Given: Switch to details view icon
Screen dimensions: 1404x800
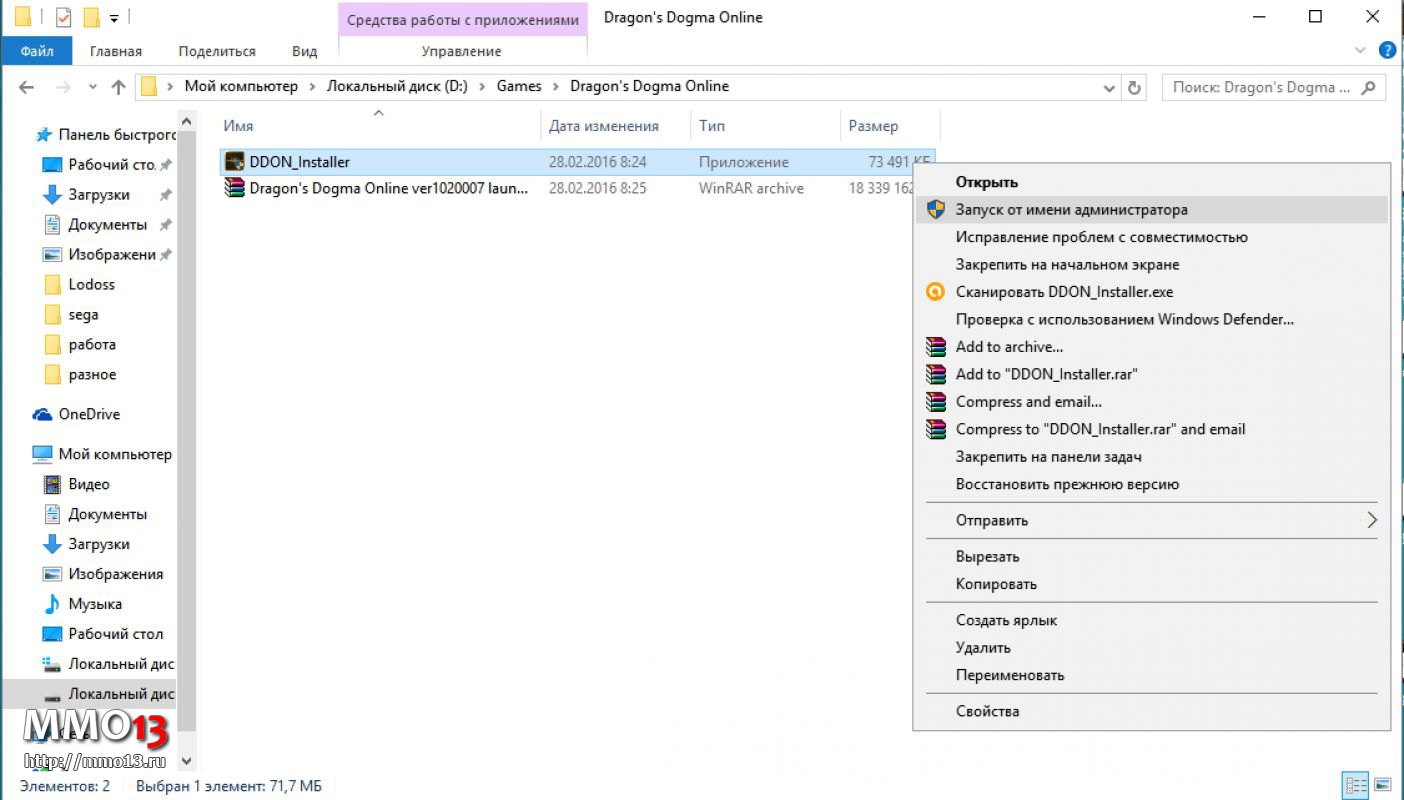Looking at the screenshot, I should [1356, 785].
